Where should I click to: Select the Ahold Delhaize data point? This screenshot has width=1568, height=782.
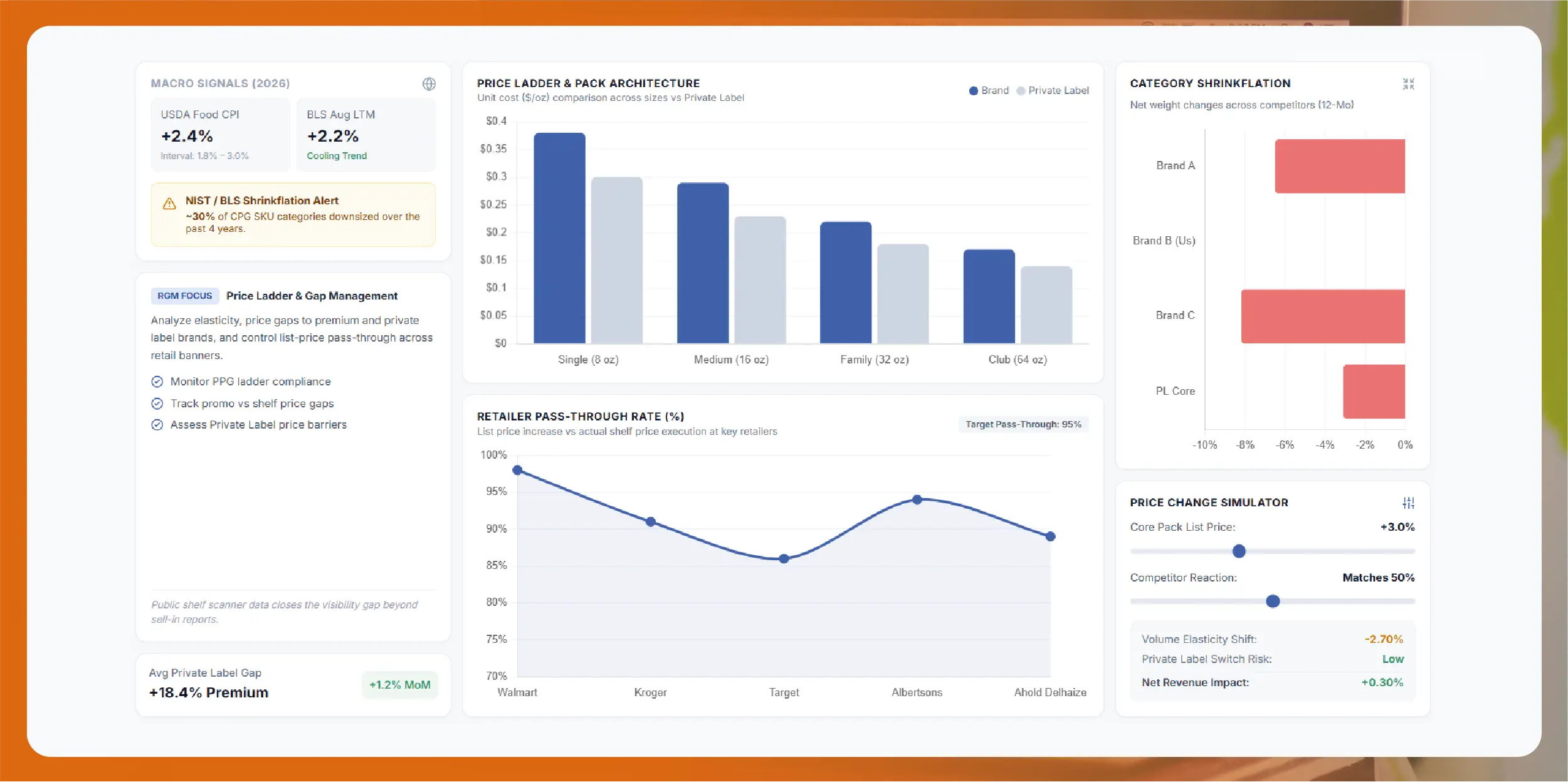[x=1051, y=536]
